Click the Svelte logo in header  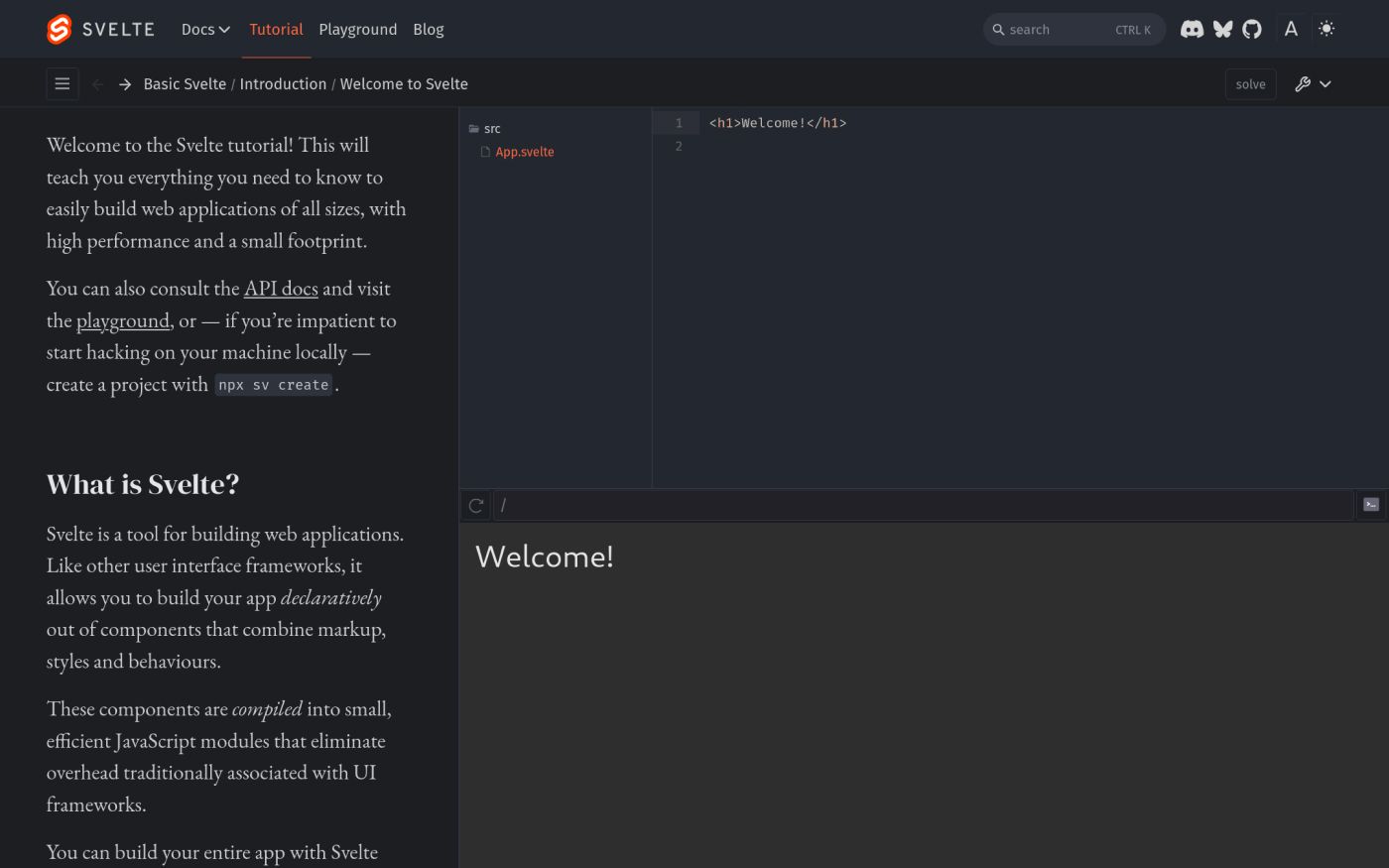click(100, 30)
